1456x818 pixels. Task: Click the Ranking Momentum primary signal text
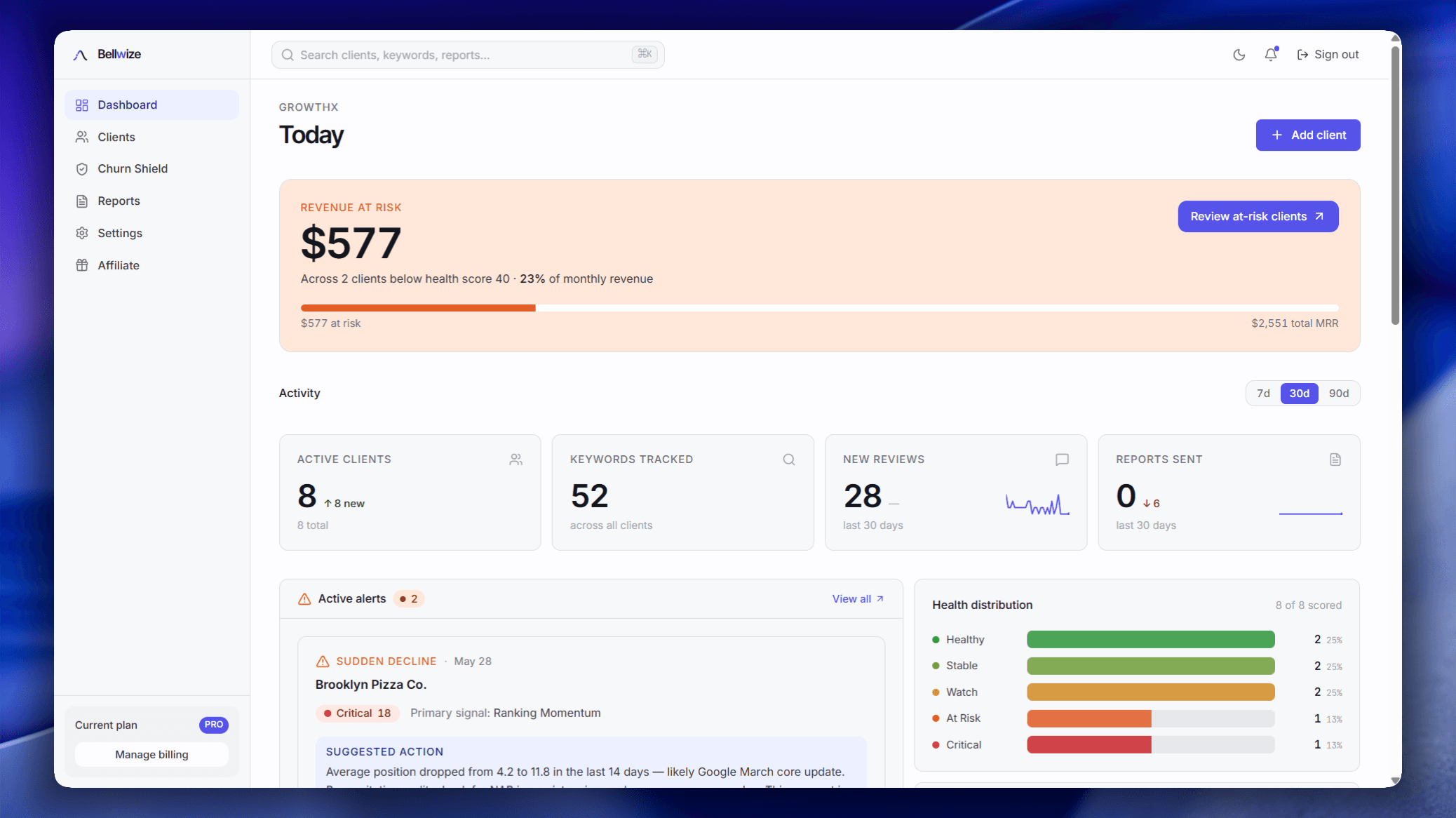click(547, 713)
